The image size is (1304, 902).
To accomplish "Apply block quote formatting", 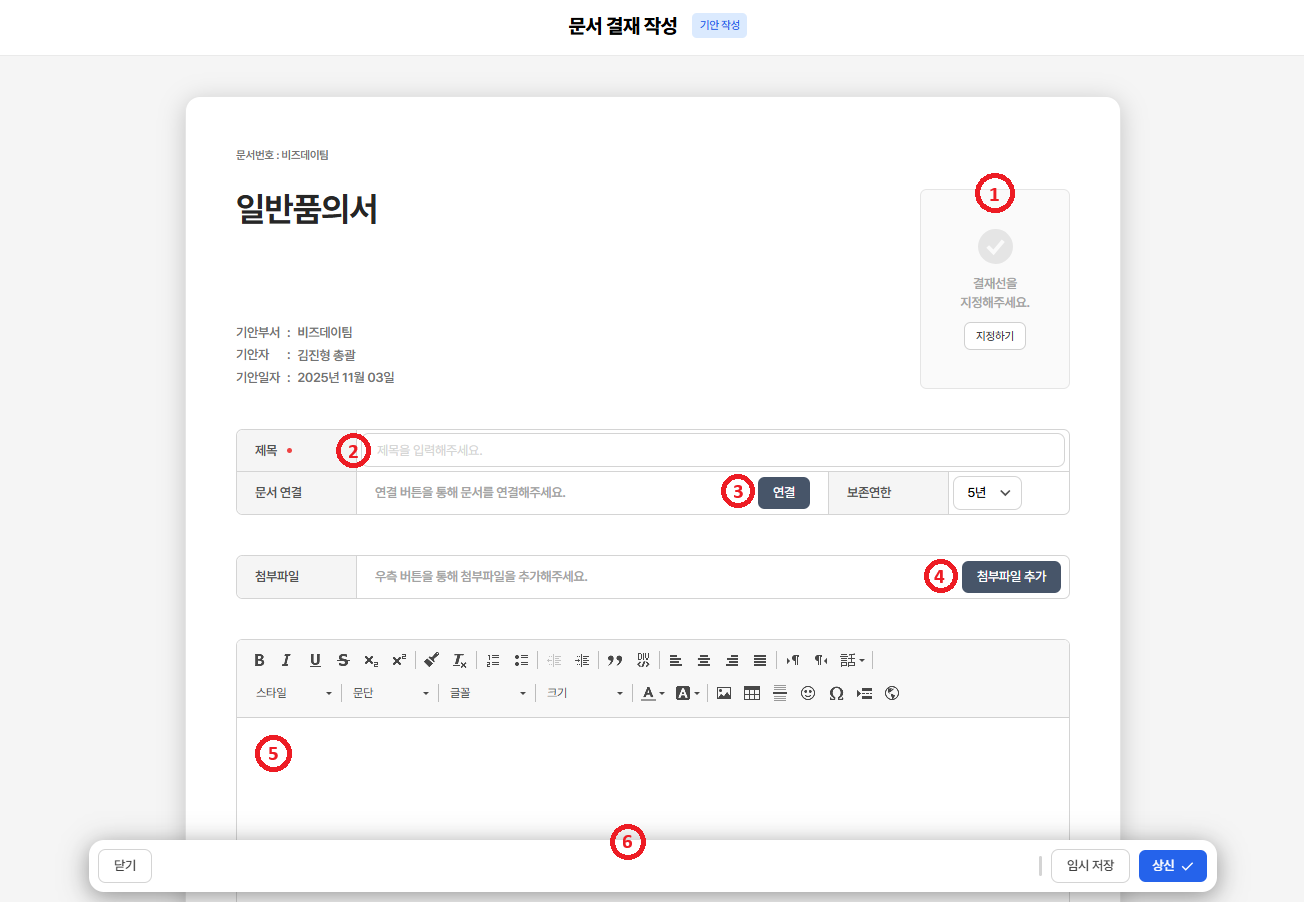I will click(x=615, y=660).
